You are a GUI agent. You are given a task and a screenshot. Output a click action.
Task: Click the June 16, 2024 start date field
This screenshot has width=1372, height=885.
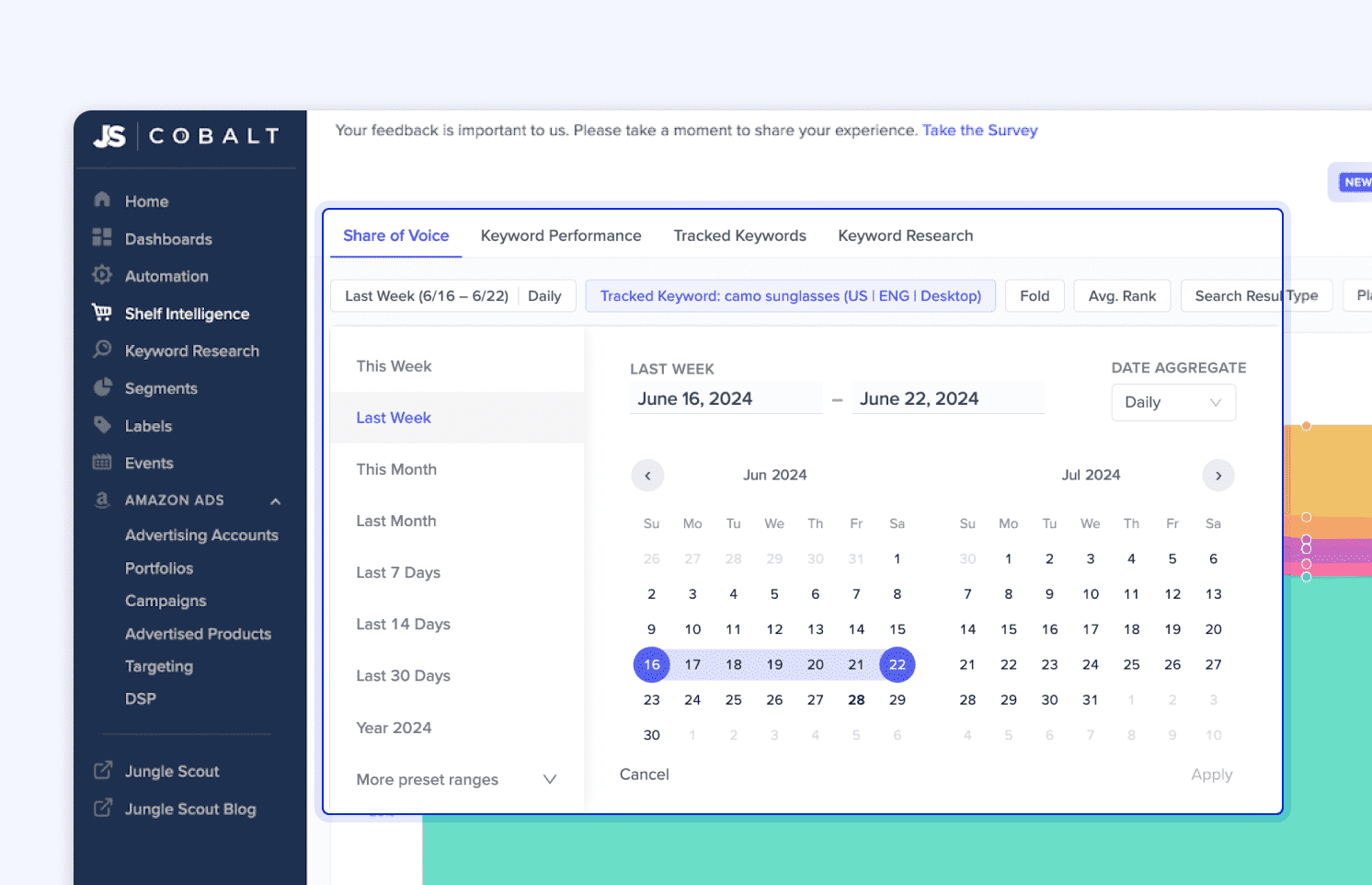[x=725, y=398]
